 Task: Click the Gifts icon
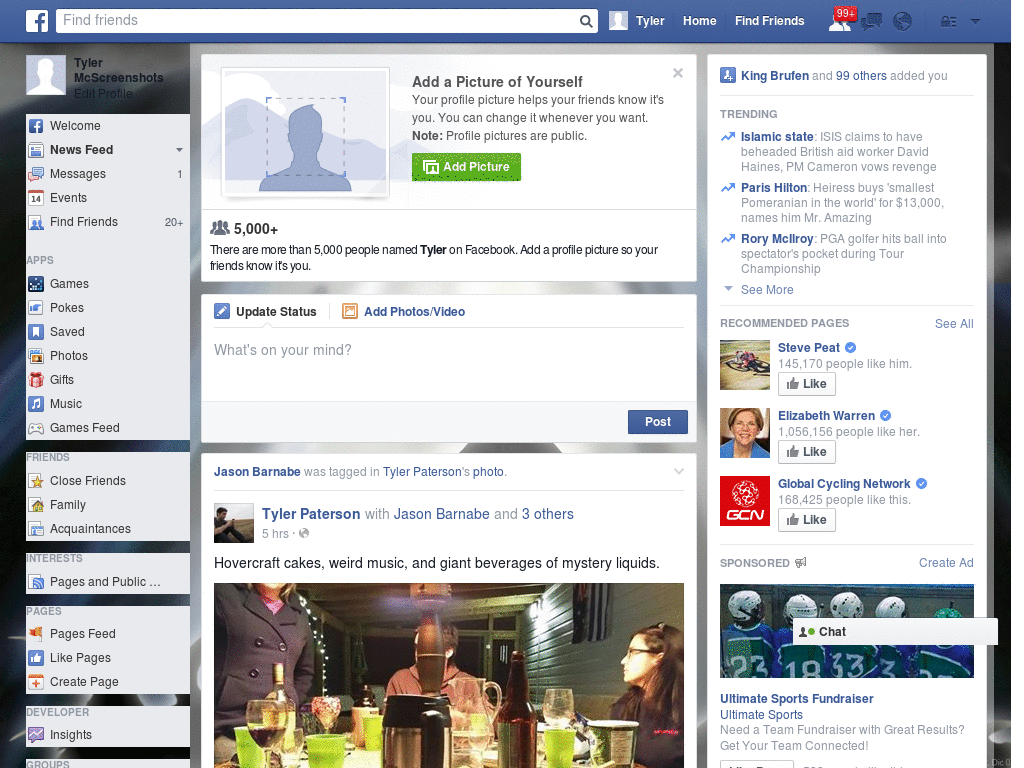point(36,380)
